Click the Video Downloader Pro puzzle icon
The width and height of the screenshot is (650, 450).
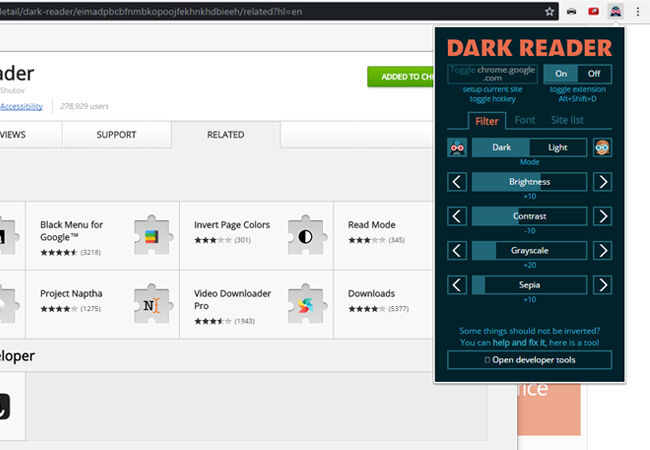click(306, 304)
